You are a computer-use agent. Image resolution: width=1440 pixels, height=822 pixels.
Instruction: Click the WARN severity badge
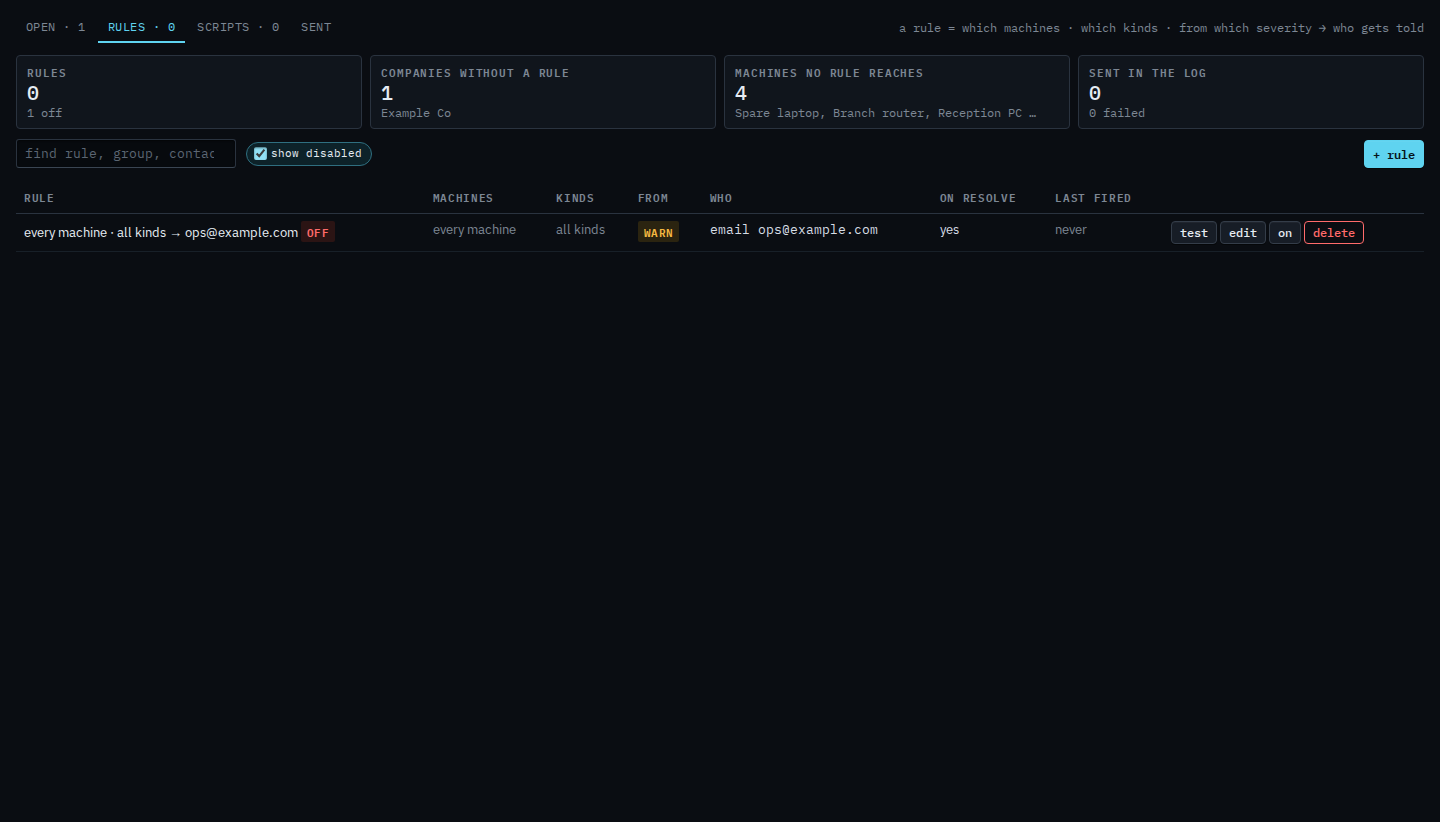point(658,232)
